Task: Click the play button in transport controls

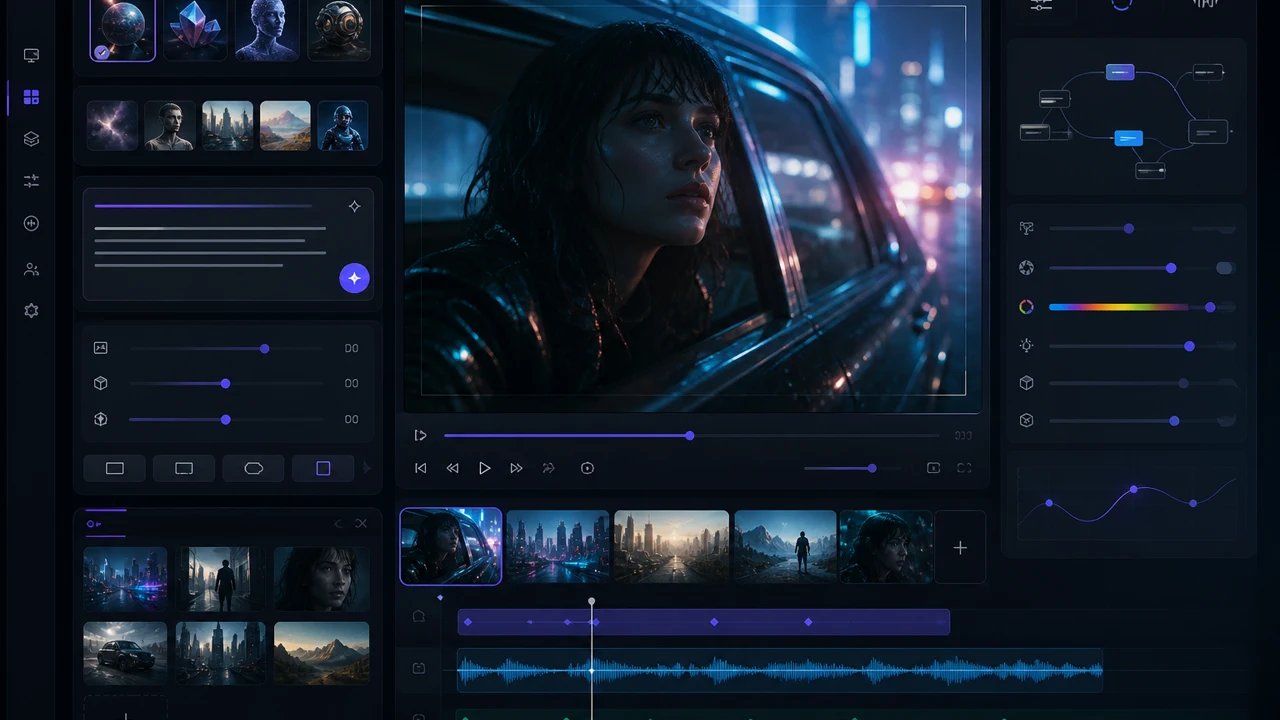Action: (484, 468)
